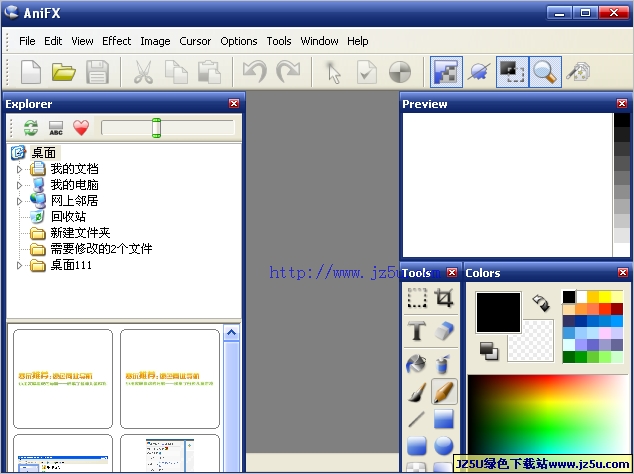The width and height of the screenshot is (634, 474).
Task: Expand the 我的文档 tree node
Action: point(19,169)
